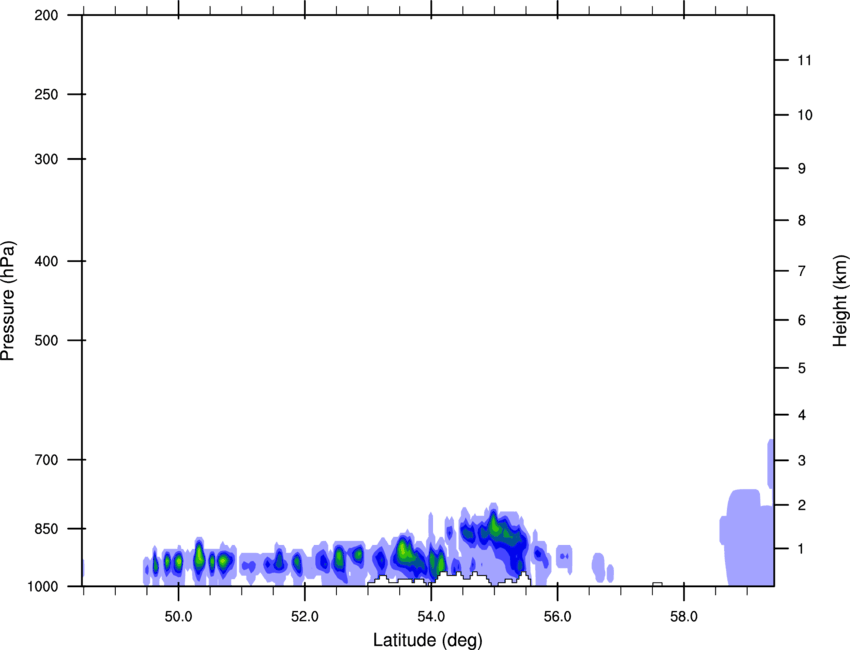Image resolution: width=850 pixels, height=650 pixels.
Task: Click the 58.0 latitude tick label
Action: tap(684, 617)
